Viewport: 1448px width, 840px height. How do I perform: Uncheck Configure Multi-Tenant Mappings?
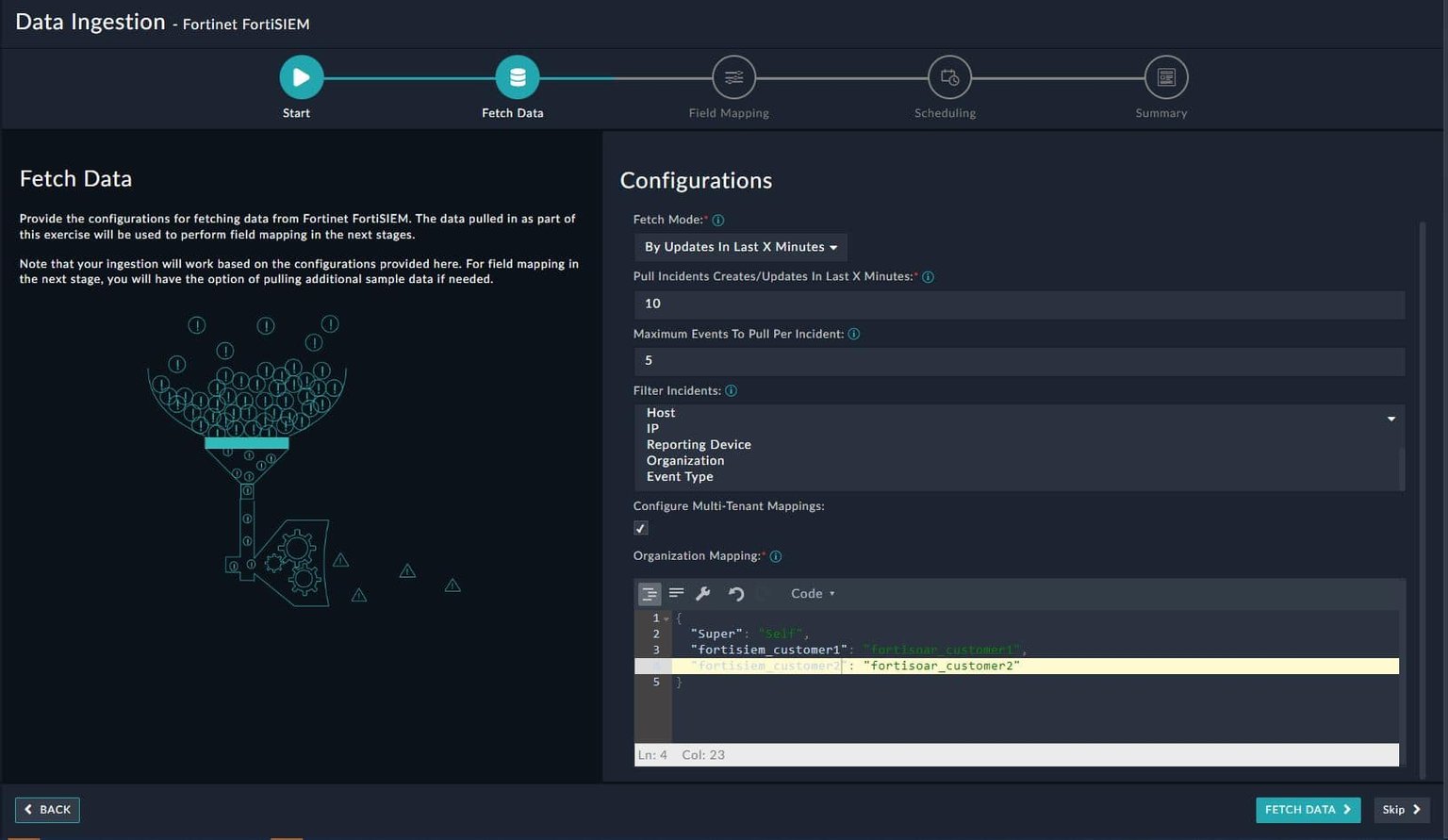640,528
